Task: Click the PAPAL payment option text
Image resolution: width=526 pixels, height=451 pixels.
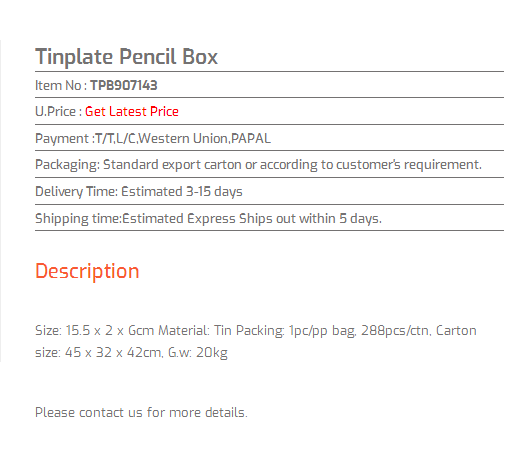Action: 251,139
